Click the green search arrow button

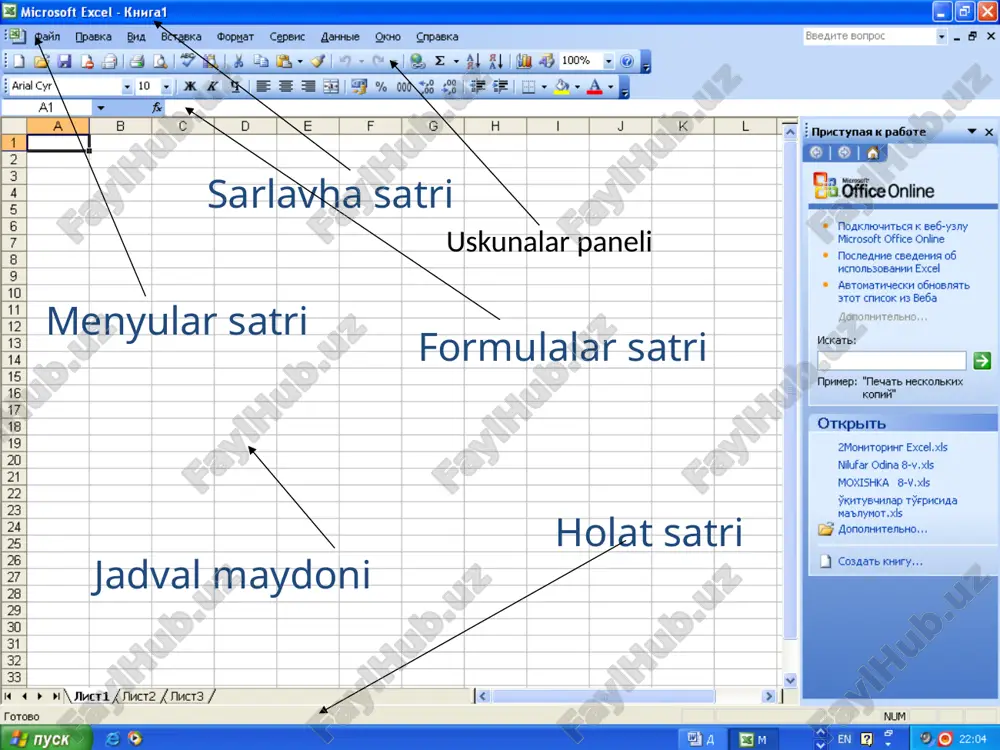(x=982, y=361)
